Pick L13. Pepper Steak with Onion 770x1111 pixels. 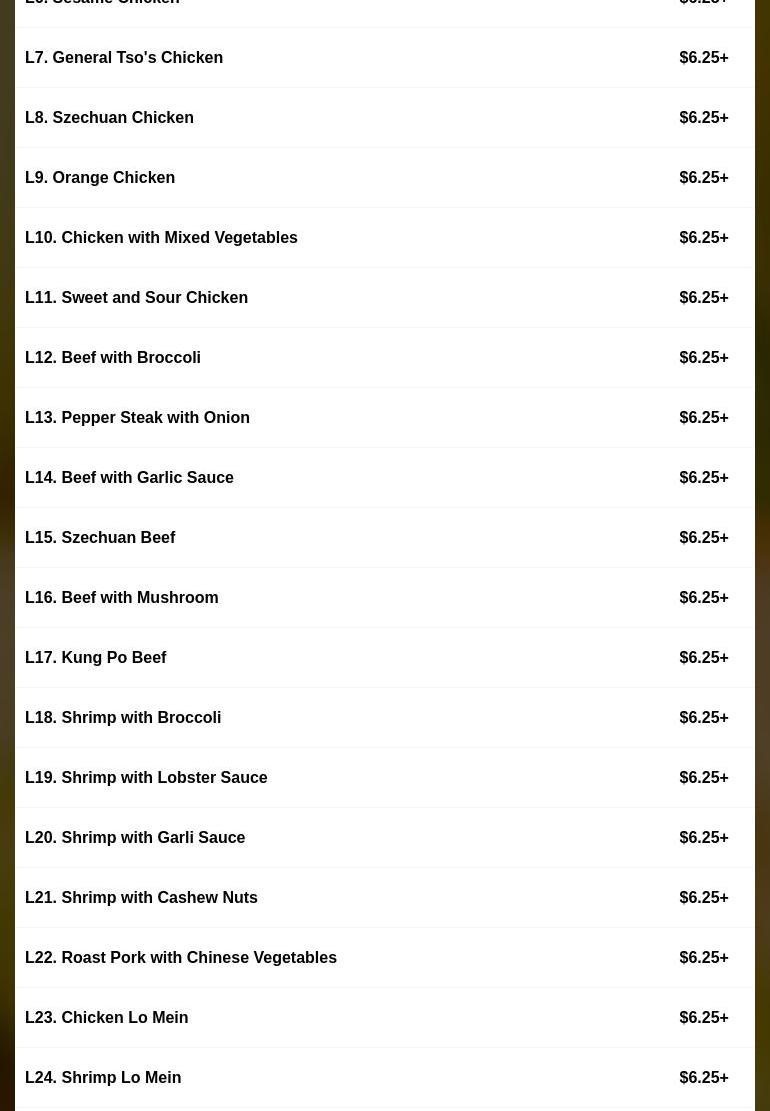137,418
